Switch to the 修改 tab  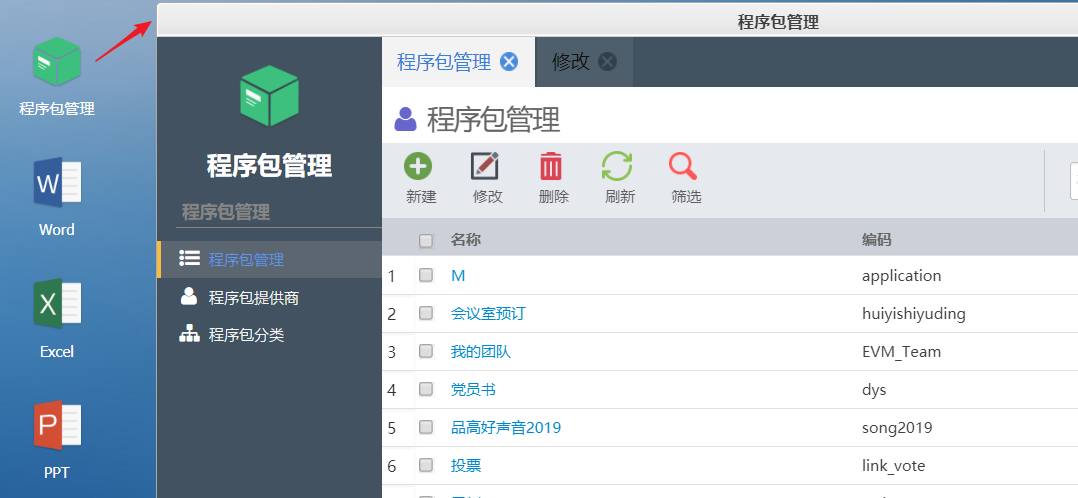point(571,62)
